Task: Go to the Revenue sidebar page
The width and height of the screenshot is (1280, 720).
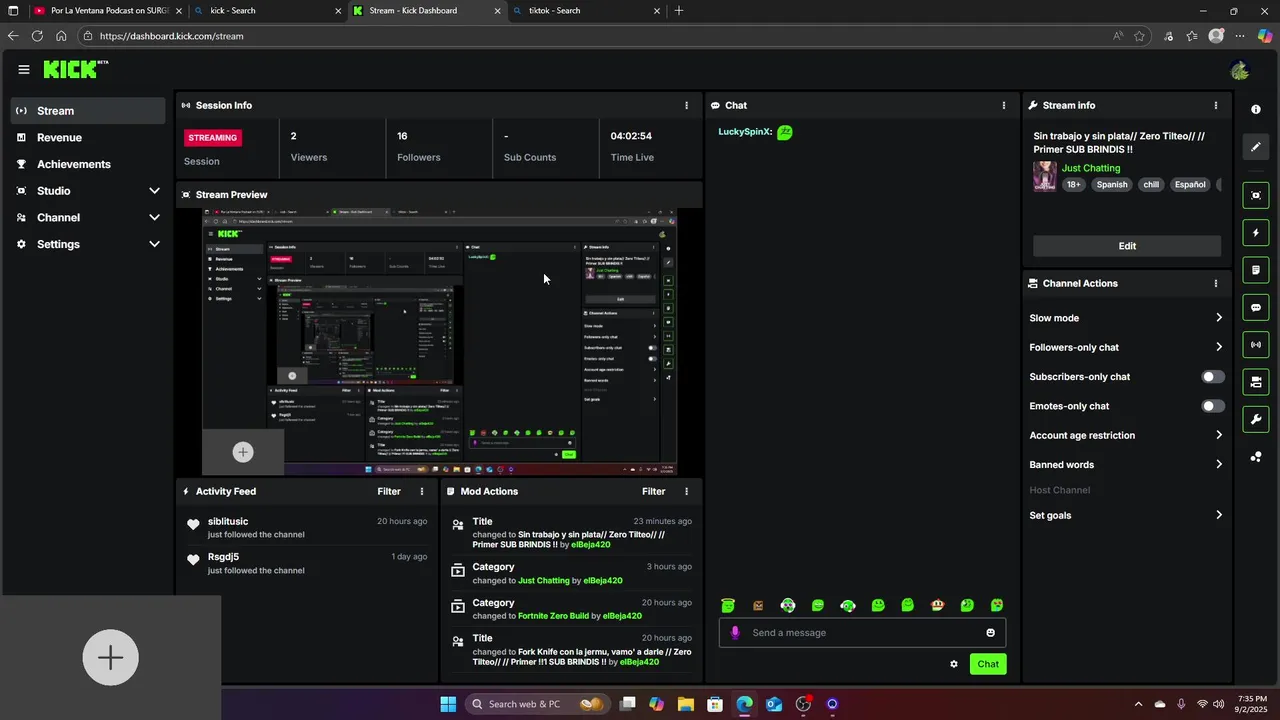Action: click(x=88, y=137)
